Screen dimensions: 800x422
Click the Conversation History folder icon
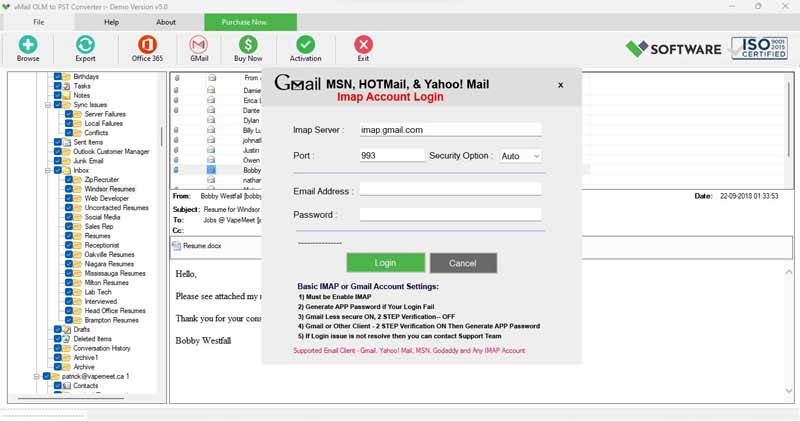click(66, 349)
